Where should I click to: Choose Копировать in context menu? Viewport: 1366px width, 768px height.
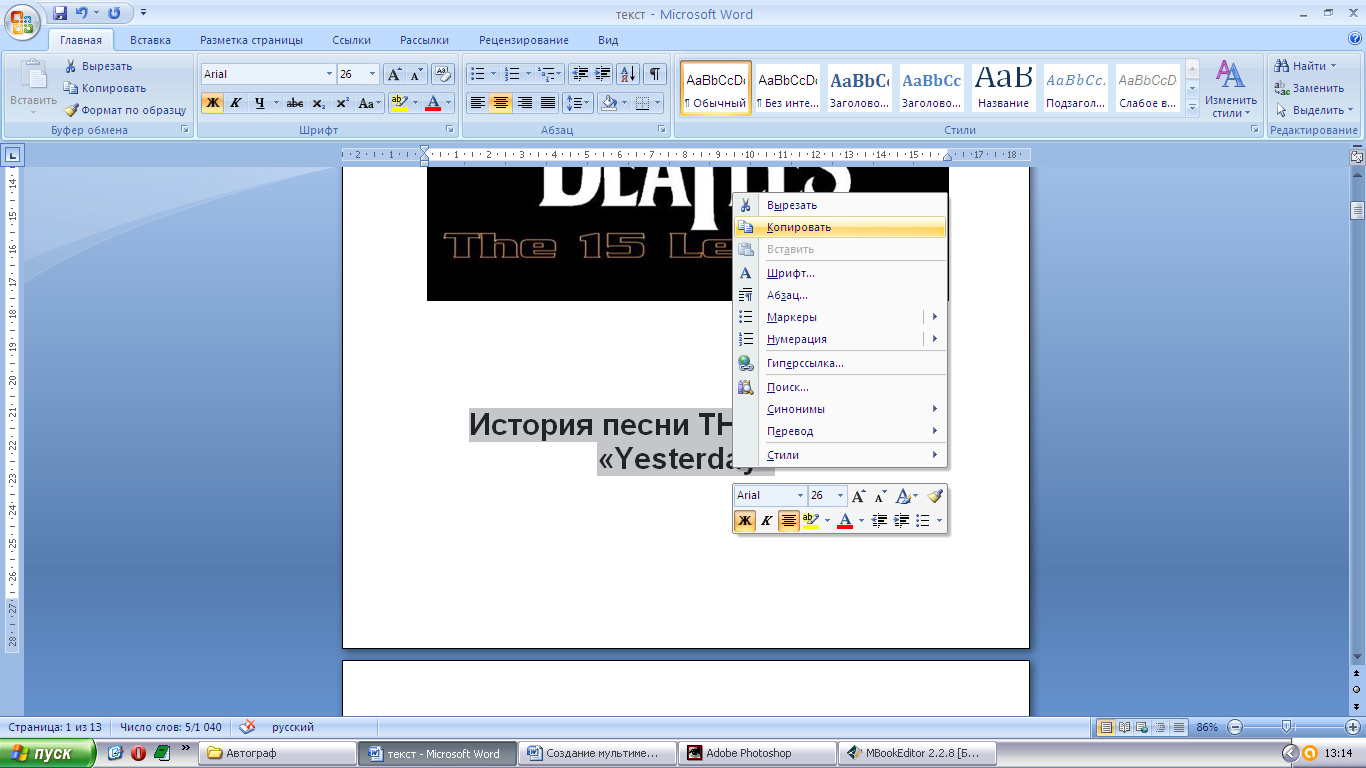[x=840, y=227]
